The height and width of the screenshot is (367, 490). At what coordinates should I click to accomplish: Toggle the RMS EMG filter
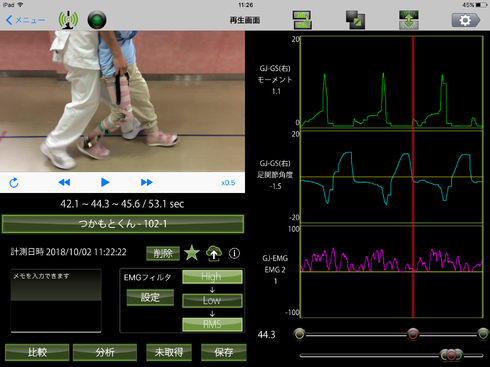coord(212,324)
